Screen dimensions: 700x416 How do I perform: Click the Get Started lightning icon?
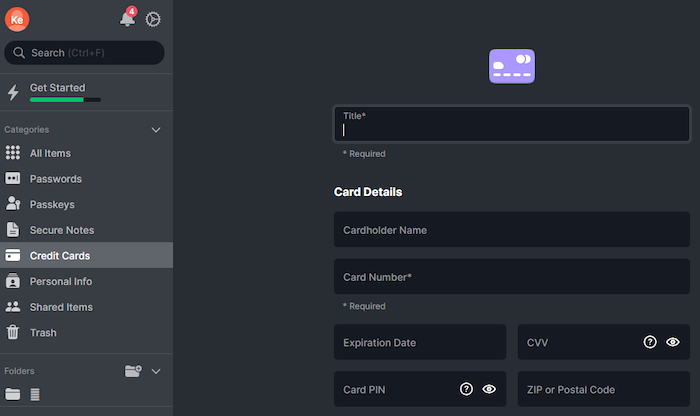pyautogui.click(x=13, y=92)
